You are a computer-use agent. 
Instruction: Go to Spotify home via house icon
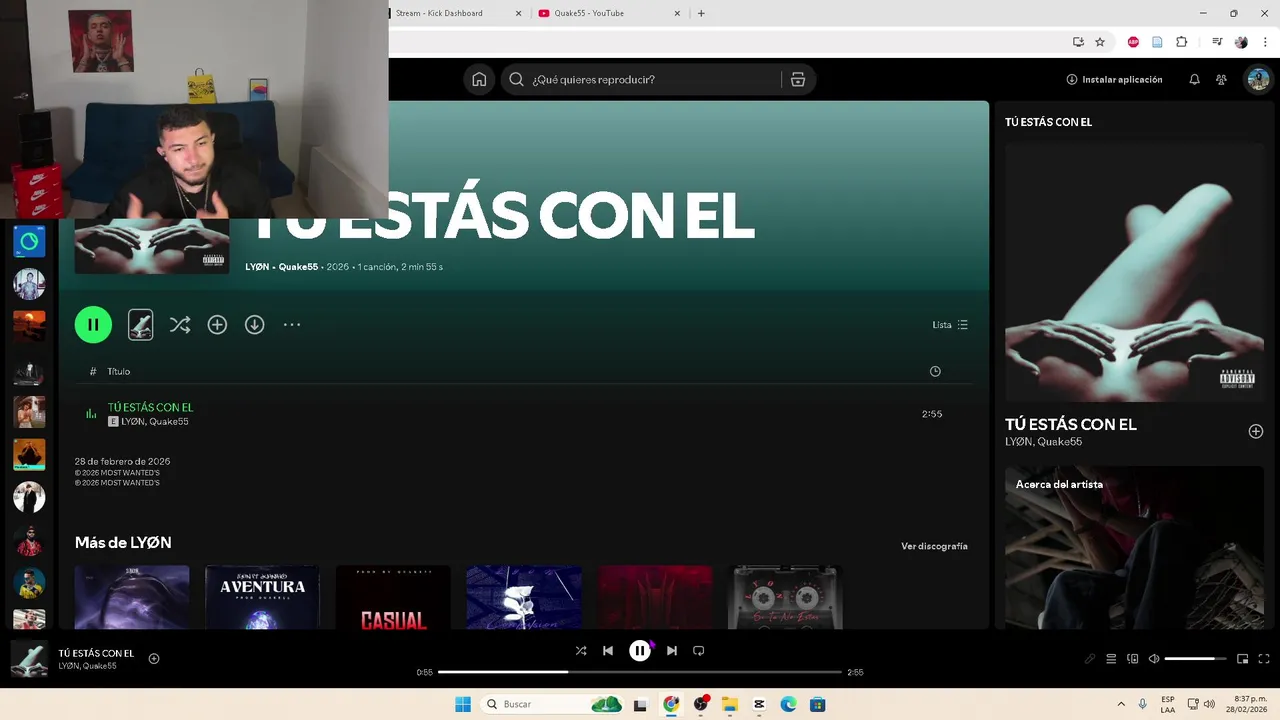[479, 80]
